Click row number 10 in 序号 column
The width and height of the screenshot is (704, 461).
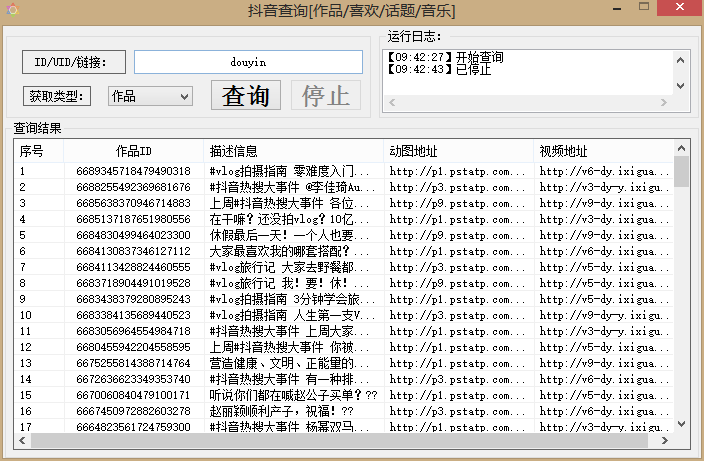[x=26, y=315]
